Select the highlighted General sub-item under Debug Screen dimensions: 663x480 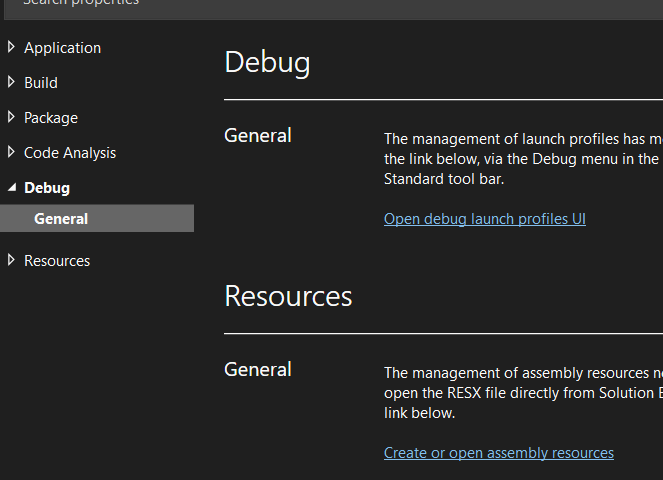click(97, 218)
